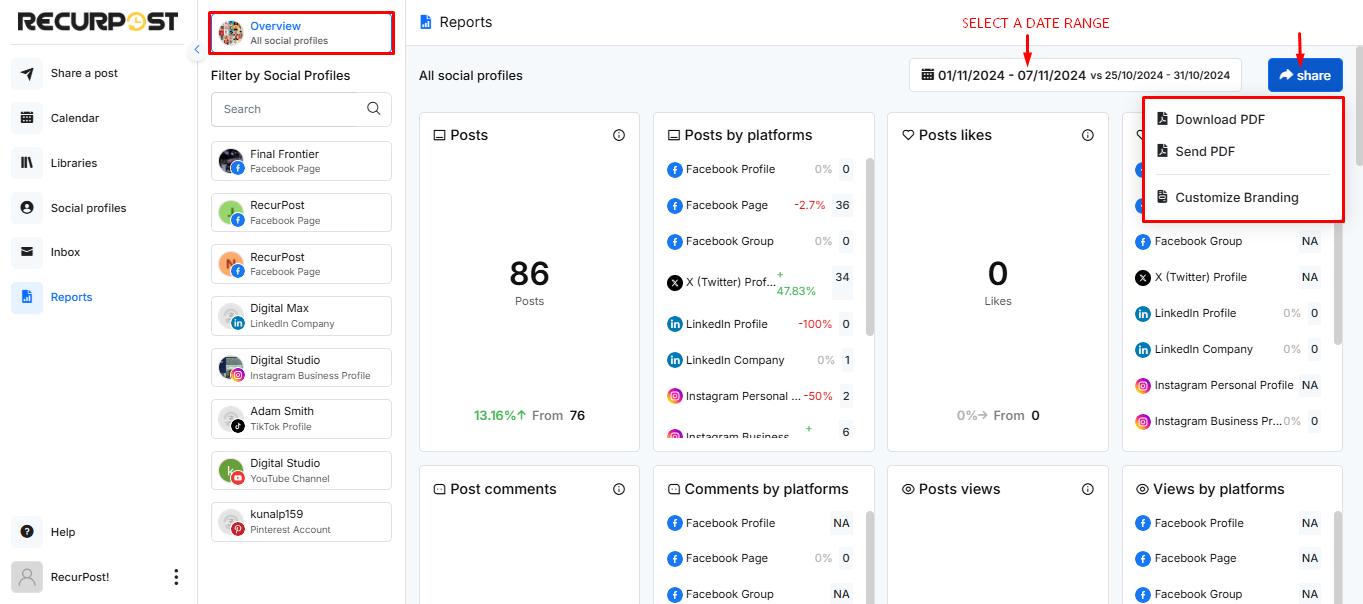Click the Posts likes heart icon
This screenshot has width=1363, height=604.
click(908, 135)
